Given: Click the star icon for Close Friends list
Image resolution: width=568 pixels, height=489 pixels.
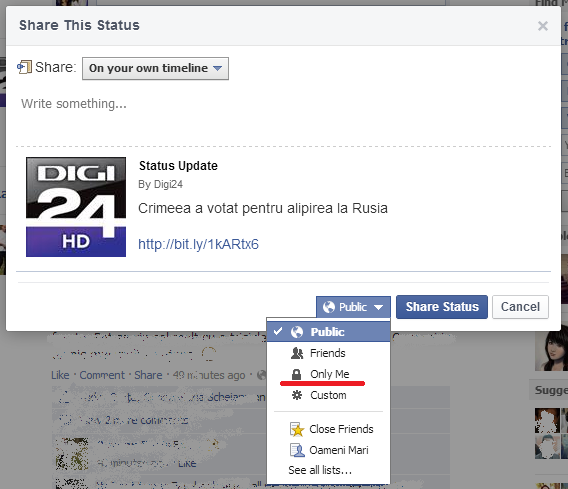Looking at the screenshot, I should pos(297,429).
